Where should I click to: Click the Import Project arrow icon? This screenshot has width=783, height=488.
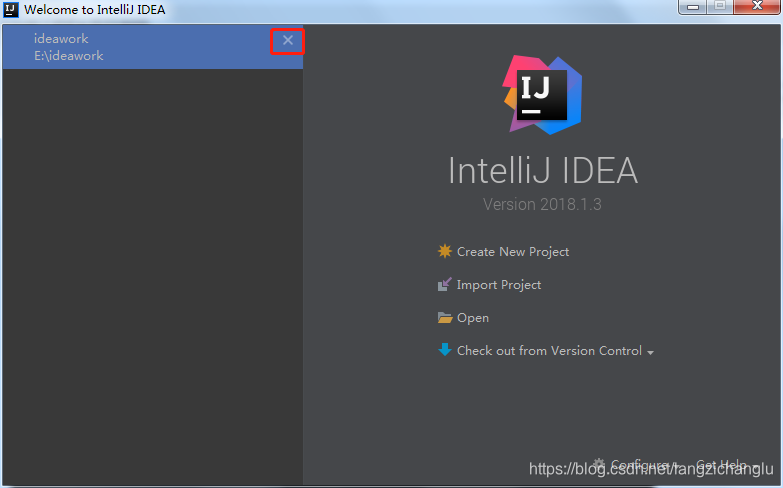pos(444,284)
